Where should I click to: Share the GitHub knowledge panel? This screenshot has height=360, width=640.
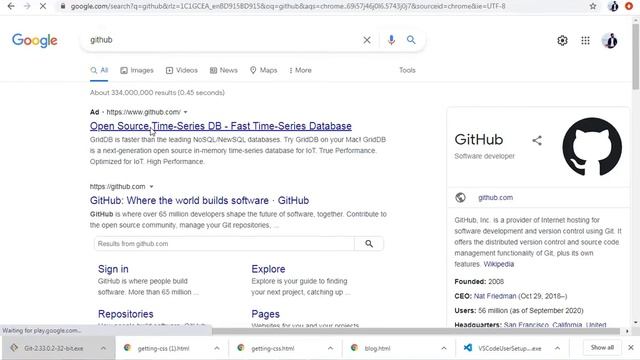[537, 140]
